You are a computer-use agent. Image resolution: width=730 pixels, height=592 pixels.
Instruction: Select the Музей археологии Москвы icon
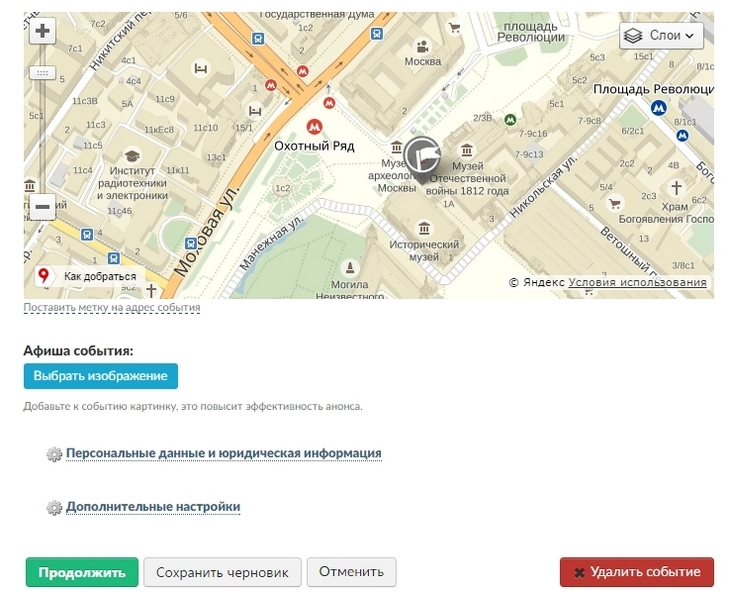click(396, 148)
